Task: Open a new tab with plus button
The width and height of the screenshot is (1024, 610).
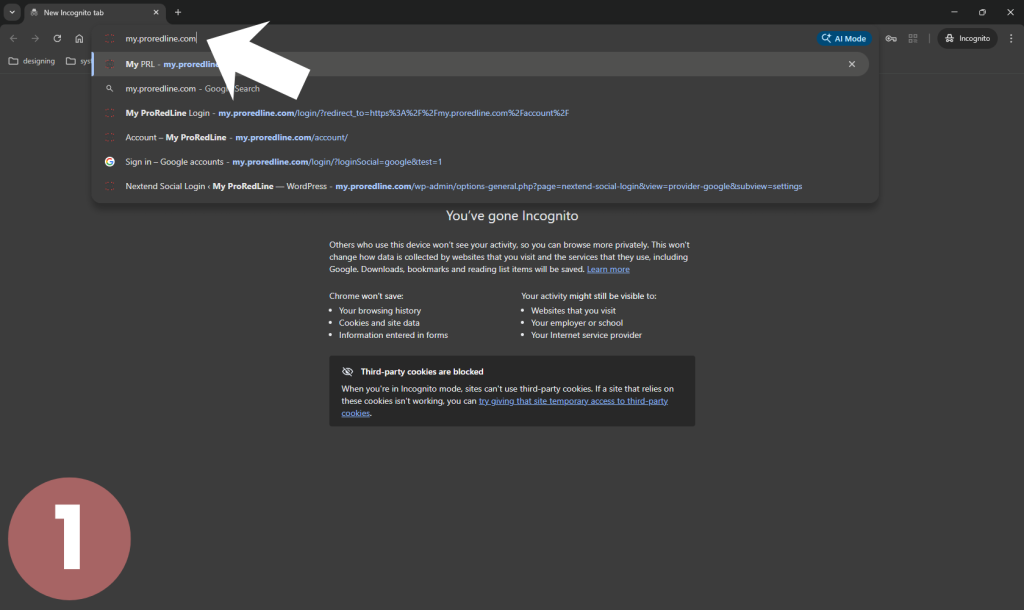Action: 178,12
